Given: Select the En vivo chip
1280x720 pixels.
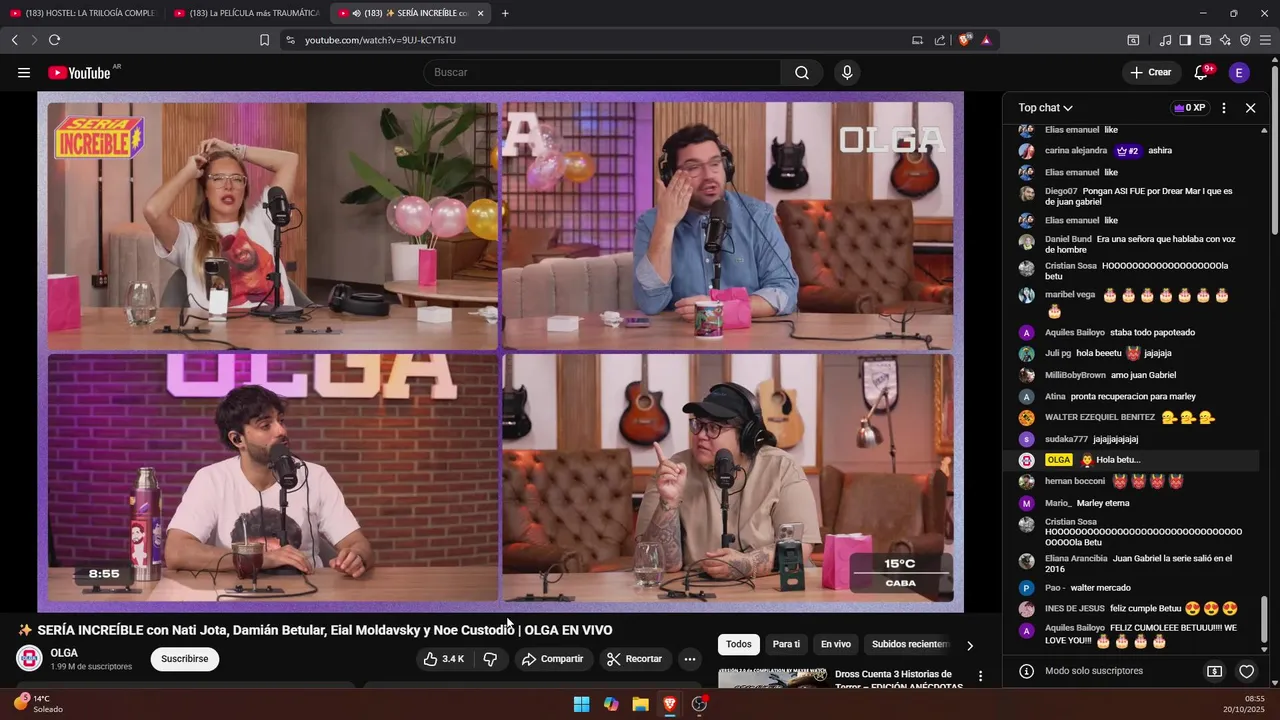Looking at the screenshot, I should 836,644.
